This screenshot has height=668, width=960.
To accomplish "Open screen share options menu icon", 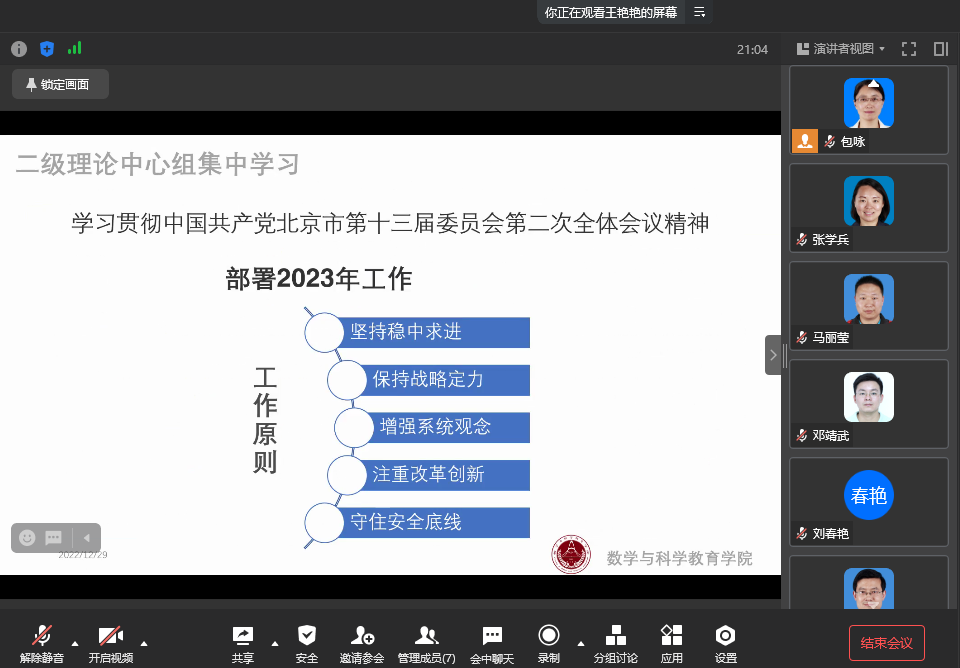I will click(699, 12).
